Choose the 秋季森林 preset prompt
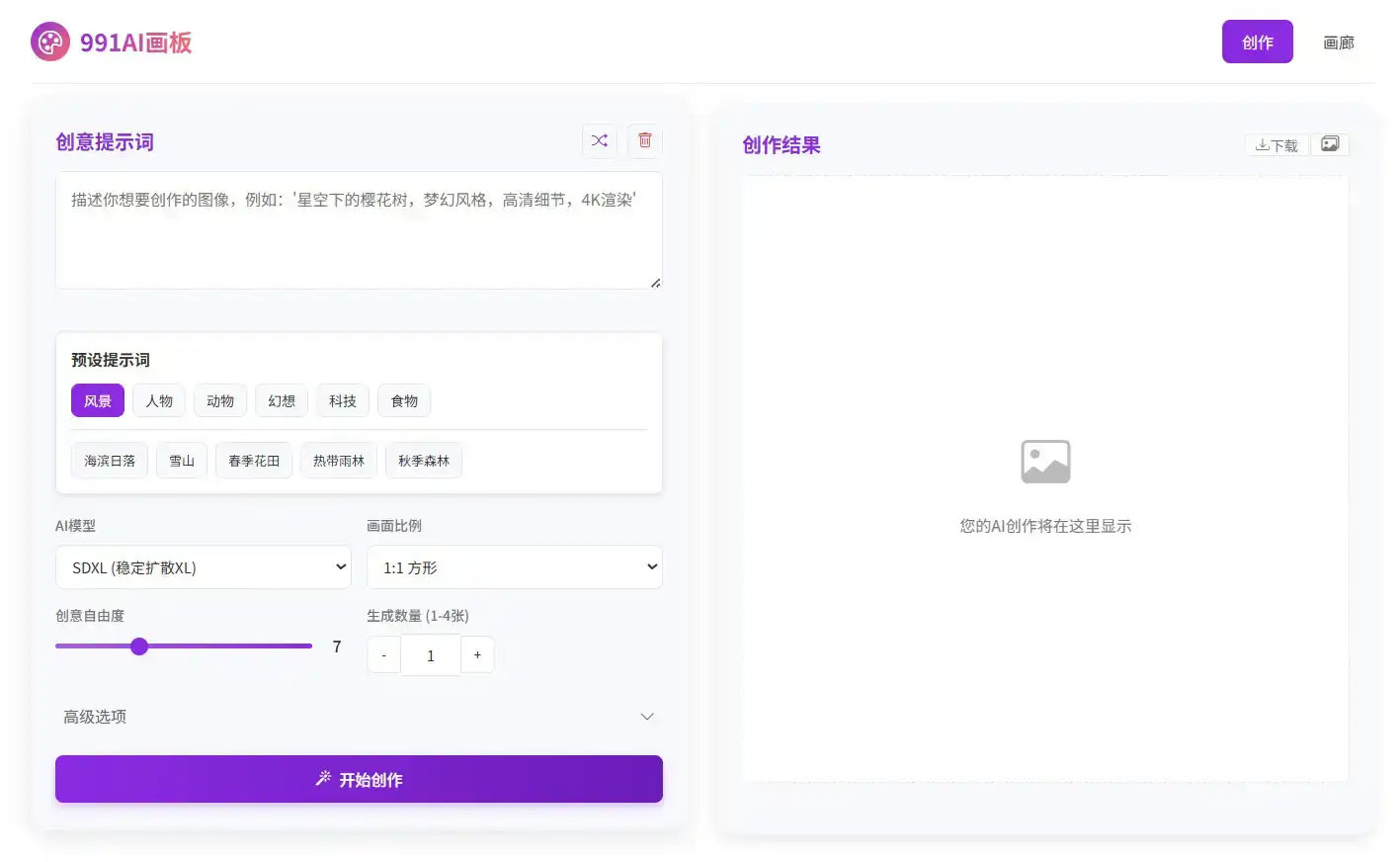This screenshot has height=862, width=1400. click(424, 461)
